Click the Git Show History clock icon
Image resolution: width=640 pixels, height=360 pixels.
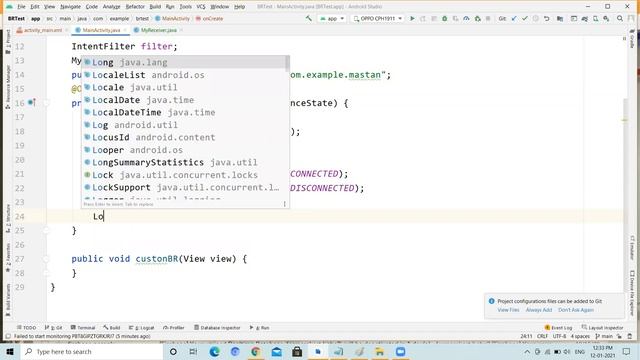pyautogui.click(x=536, y=18)
